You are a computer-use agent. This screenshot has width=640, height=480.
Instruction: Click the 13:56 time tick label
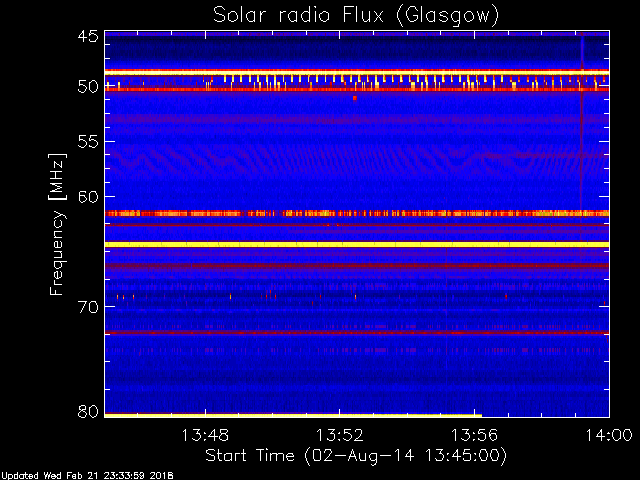pyautogui.click(x=474, y=435)
